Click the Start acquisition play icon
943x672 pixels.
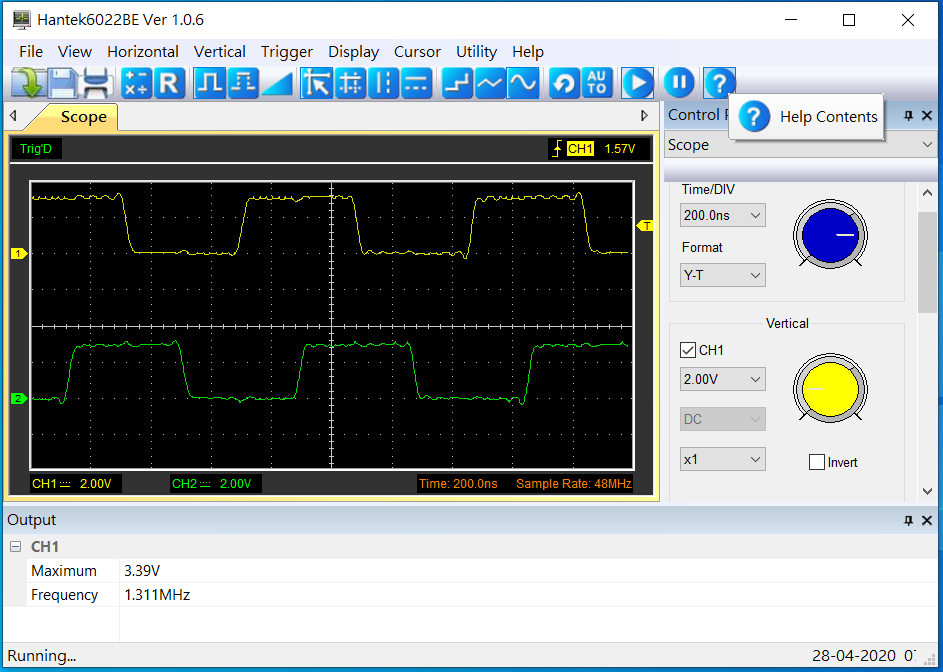coord(637,83)
